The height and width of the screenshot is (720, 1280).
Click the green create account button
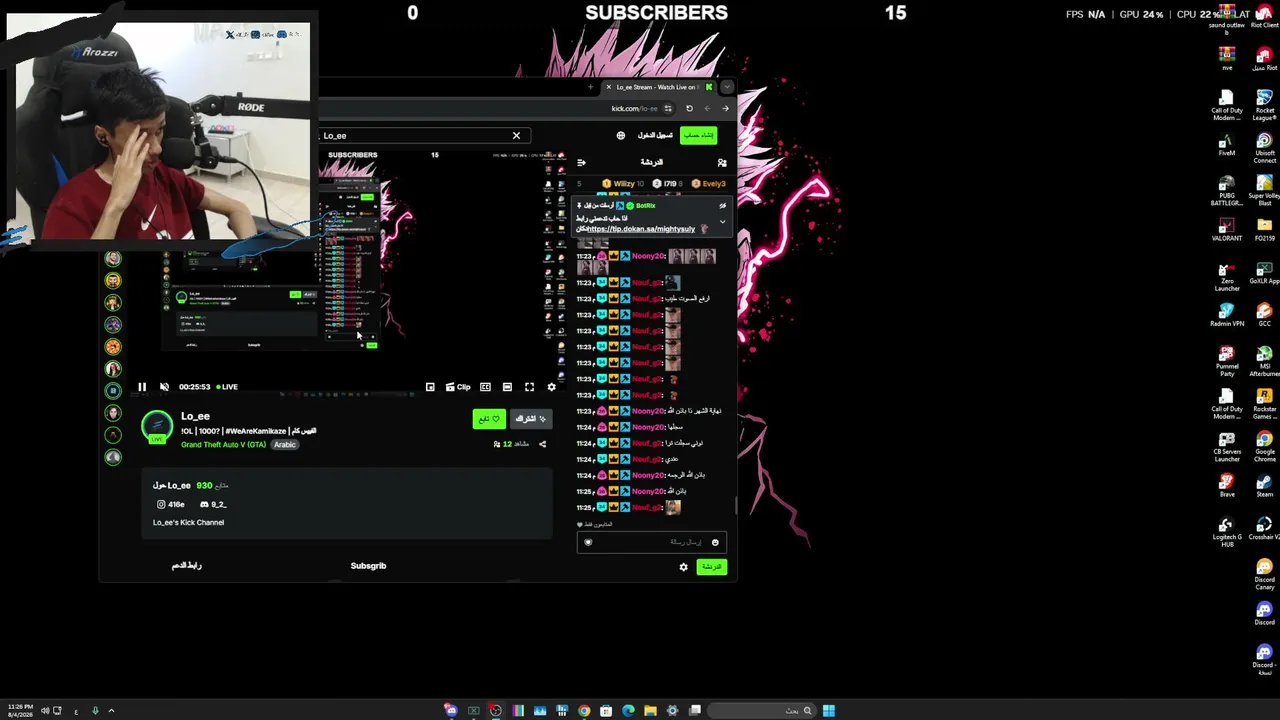pos(699,135)
